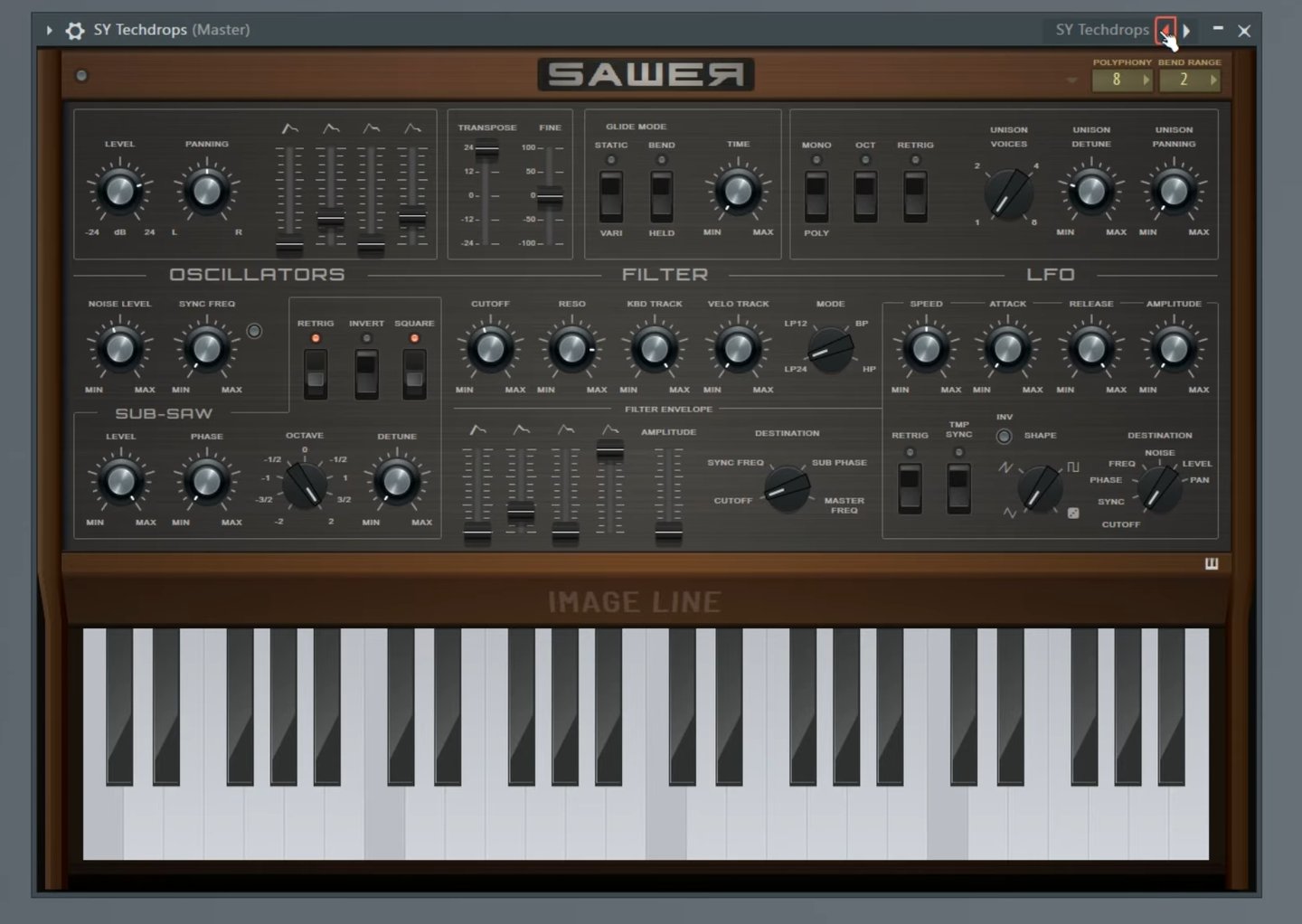Viewport: 1302px width, 924px height.
Task: Toggle the Mono/Poly switch
Action: [816, 196]
